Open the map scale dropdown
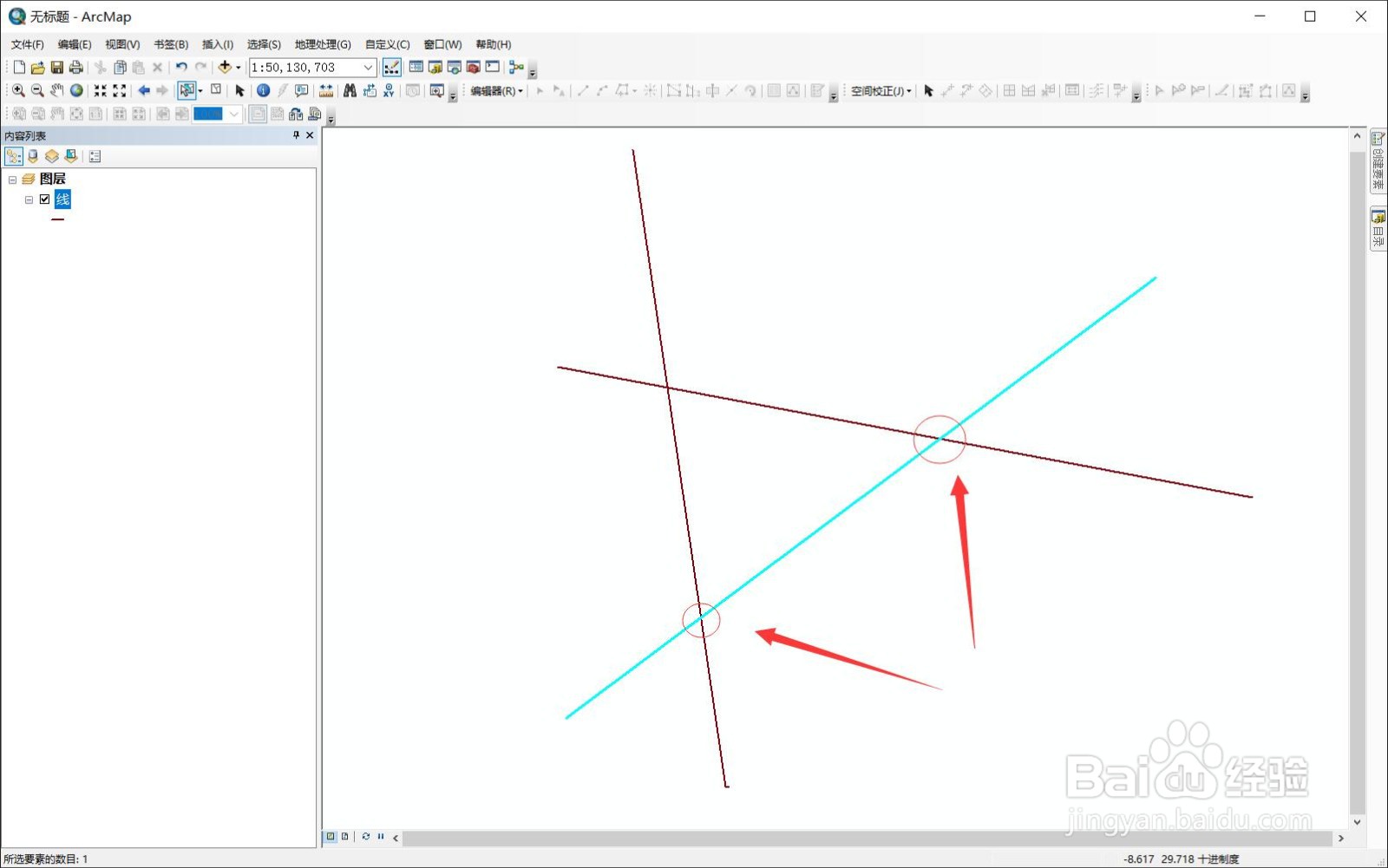 pyautogui.click(x=368, y=68)
